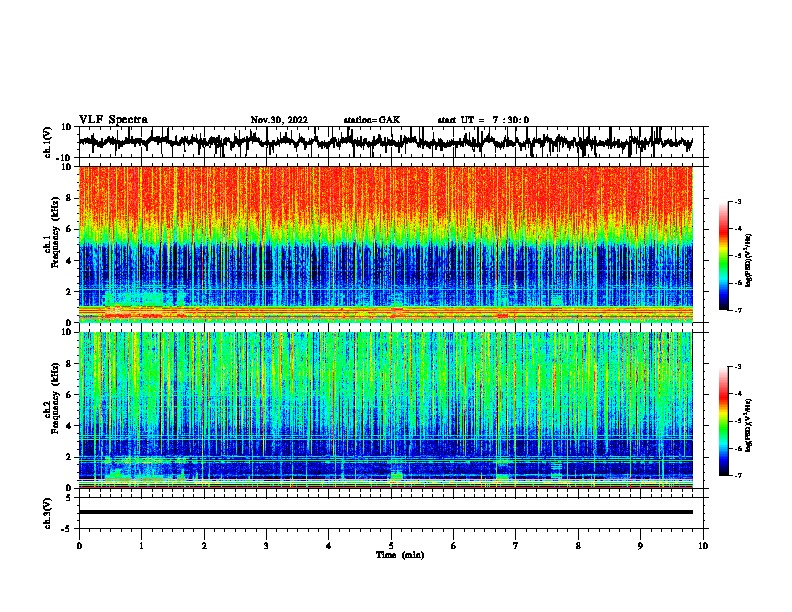Click time-axis tick label "7"
This screenshot has width=792, height=612.
[x=516, y=546]
